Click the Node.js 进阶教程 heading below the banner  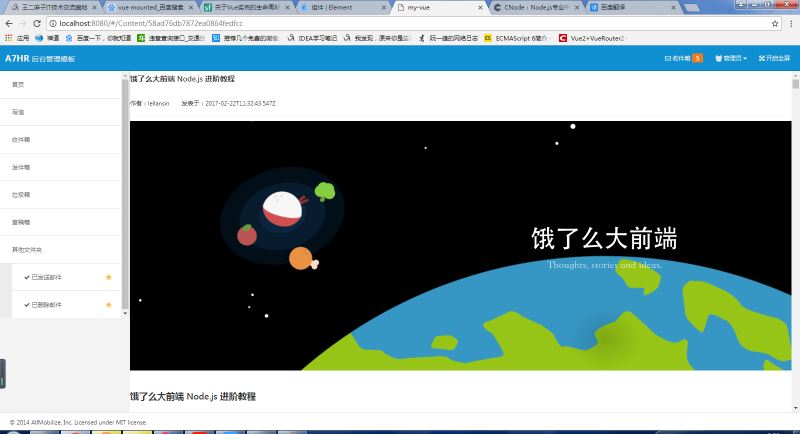click(193, 396)
